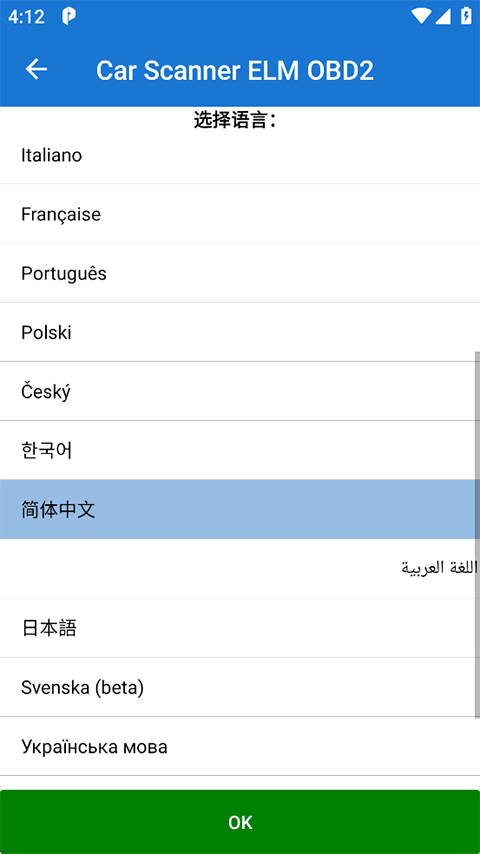
Task: Tap the back arrow icon
Action: [x=37, y=70]
